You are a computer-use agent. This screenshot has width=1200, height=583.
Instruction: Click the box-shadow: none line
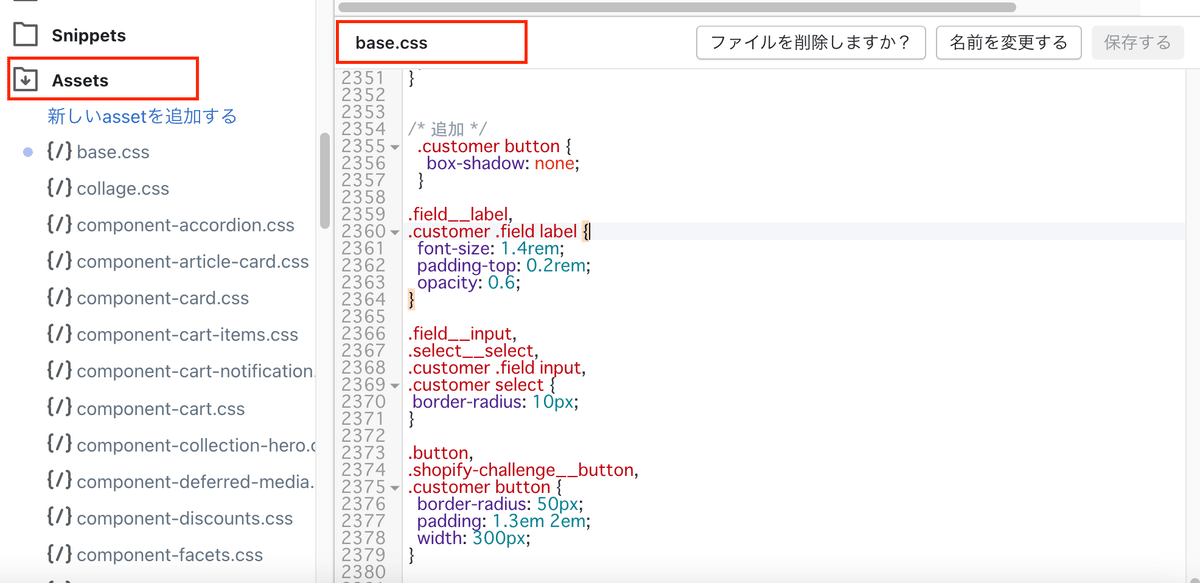point(502,163)
